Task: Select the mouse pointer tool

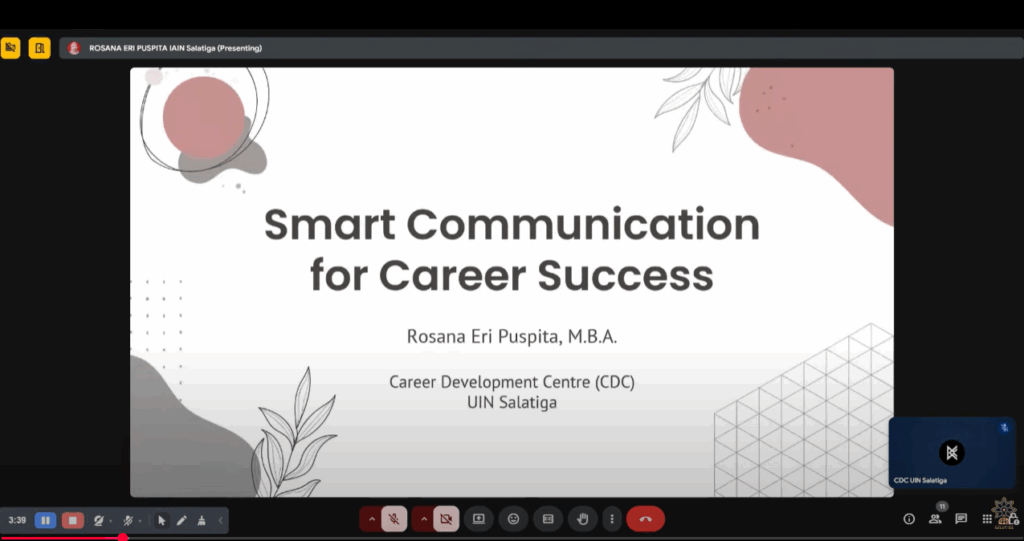Action: [162, 520]
